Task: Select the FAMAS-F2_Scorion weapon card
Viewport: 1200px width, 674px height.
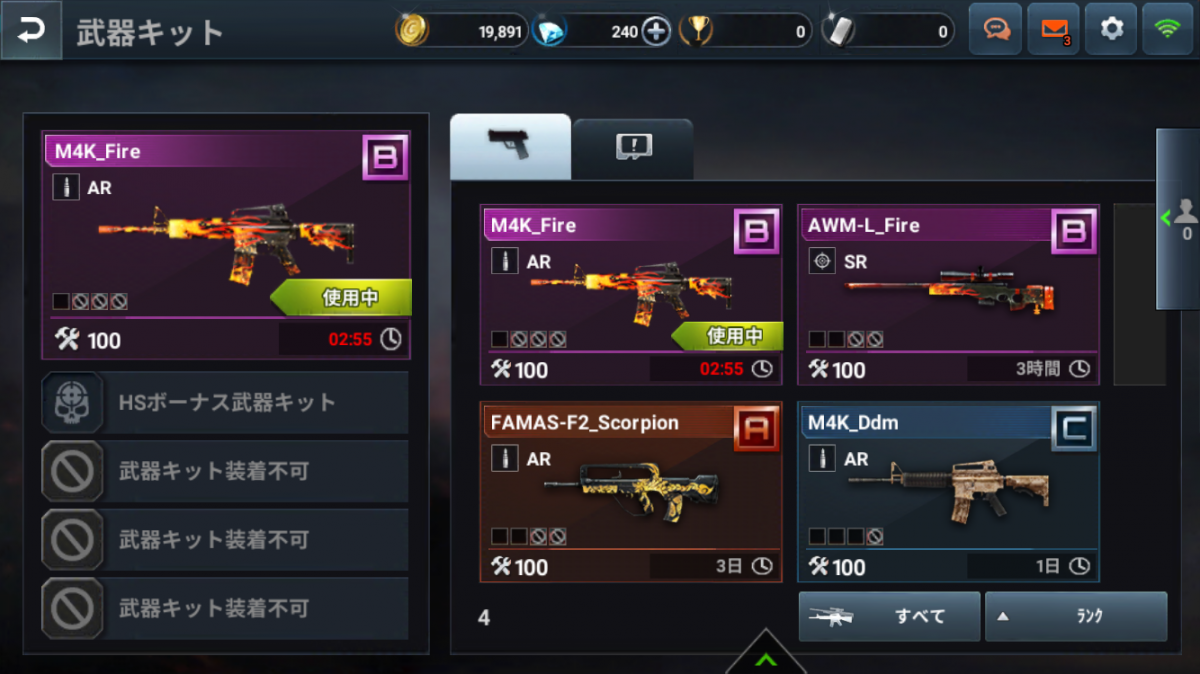Action: point(631,492)
